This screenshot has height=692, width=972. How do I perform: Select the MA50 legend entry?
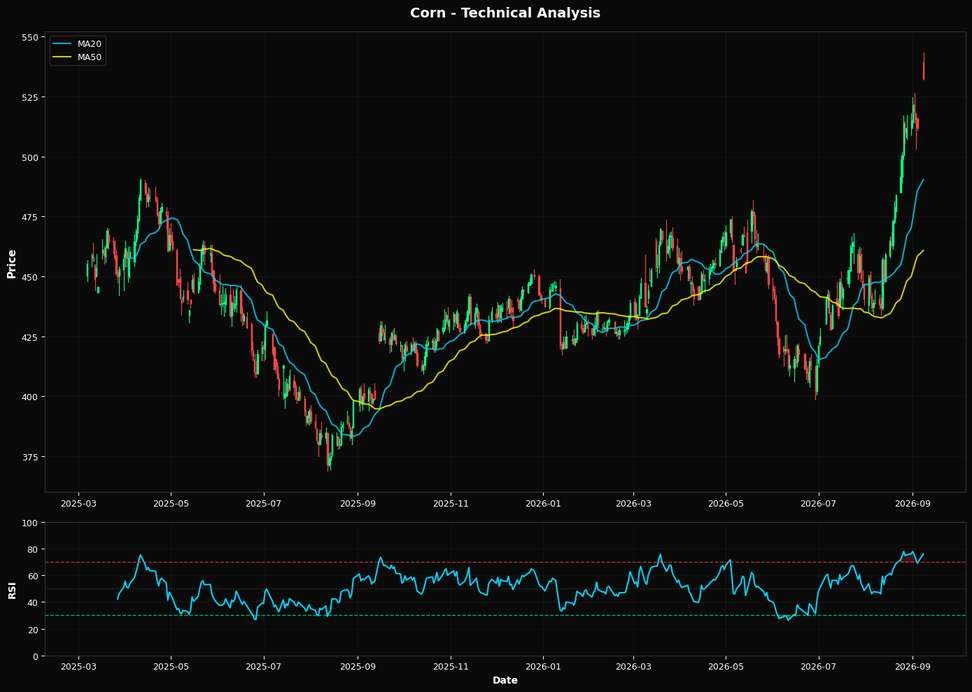(77, 58)
